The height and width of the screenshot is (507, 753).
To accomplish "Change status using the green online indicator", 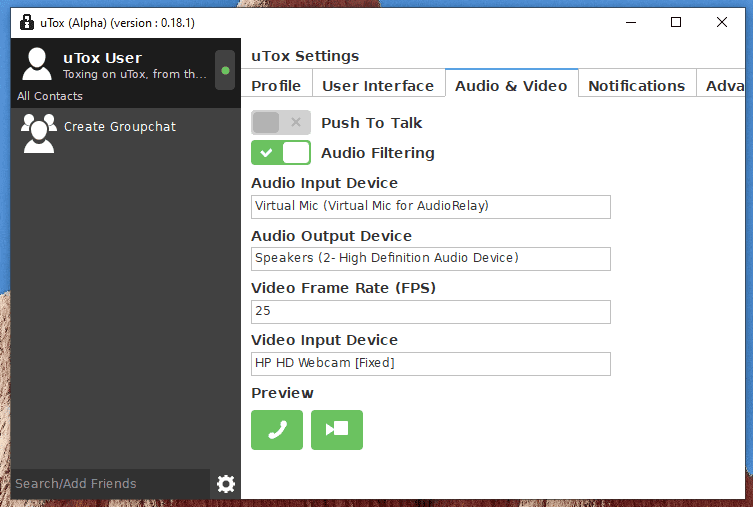I will click(x=225, y=70).
